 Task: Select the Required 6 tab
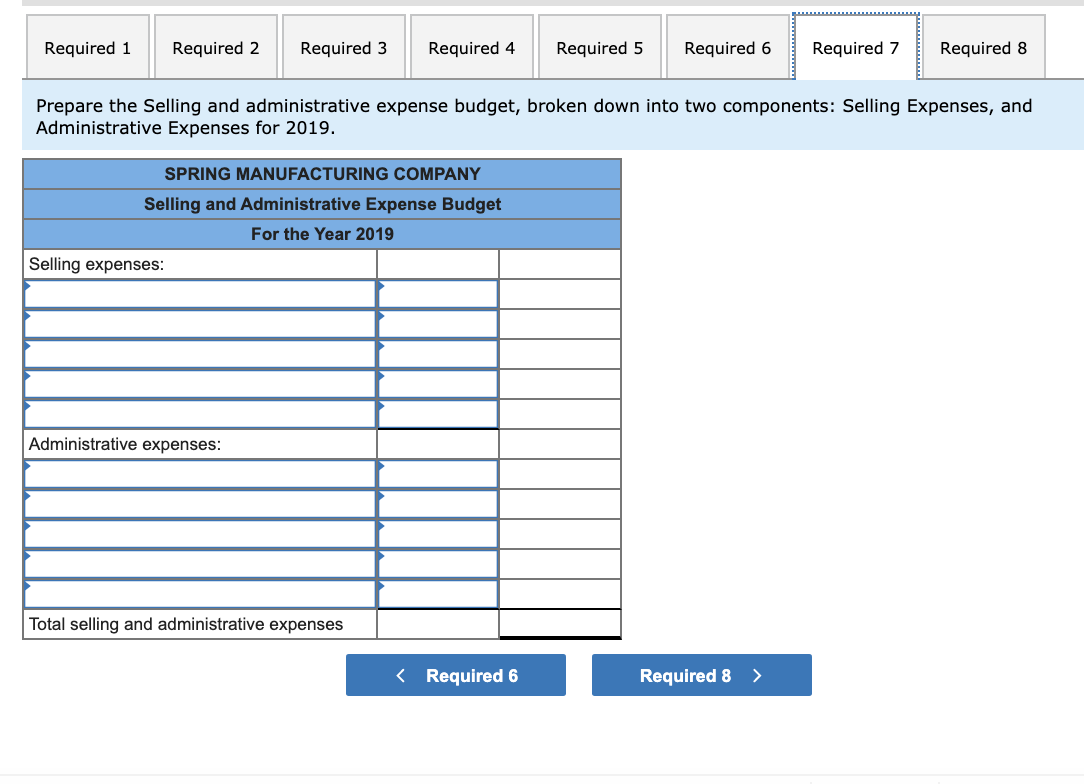727,48
